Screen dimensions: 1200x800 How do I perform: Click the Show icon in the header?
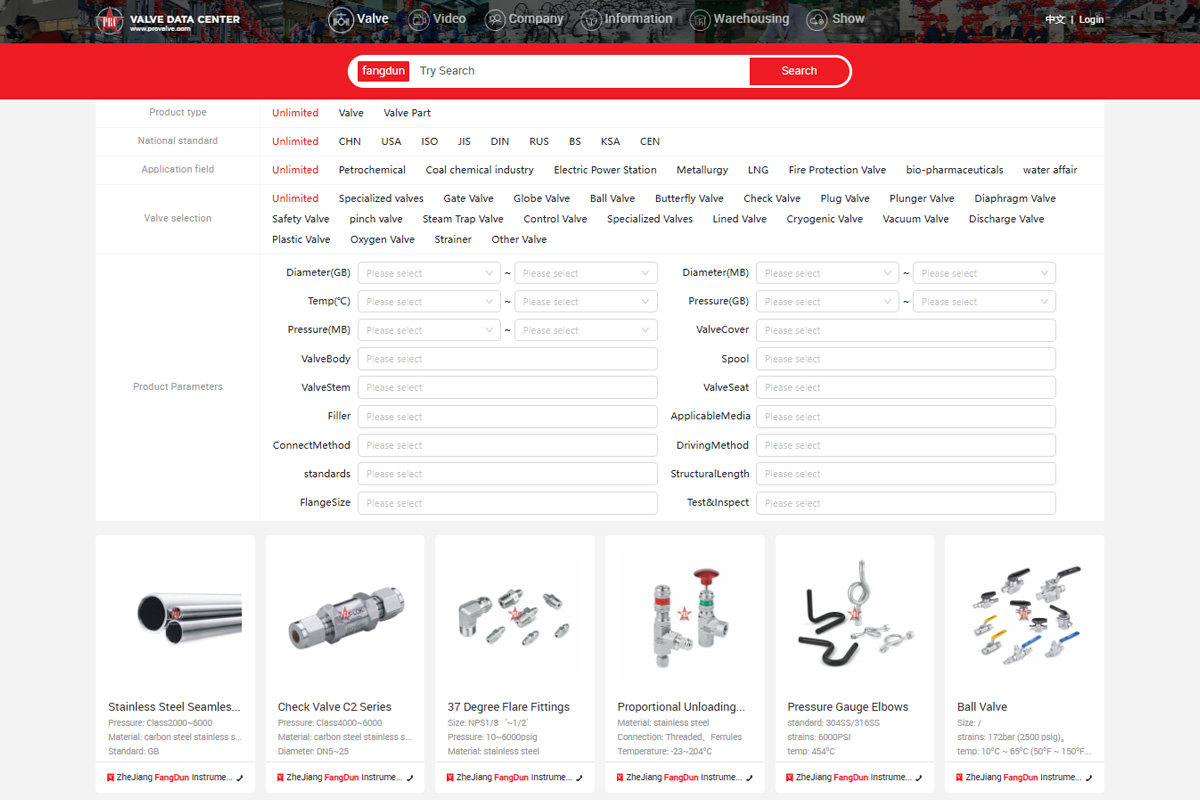coord(818,19)
